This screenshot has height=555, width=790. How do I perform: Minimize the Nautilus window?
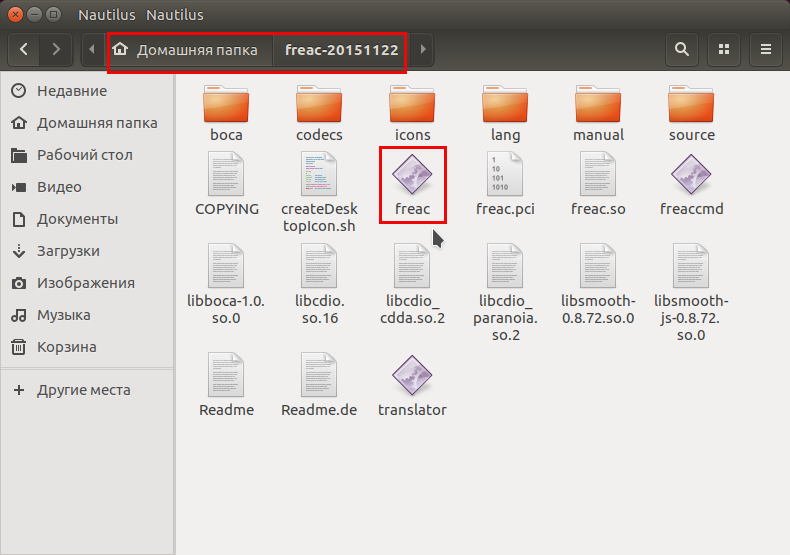(34, 15)
